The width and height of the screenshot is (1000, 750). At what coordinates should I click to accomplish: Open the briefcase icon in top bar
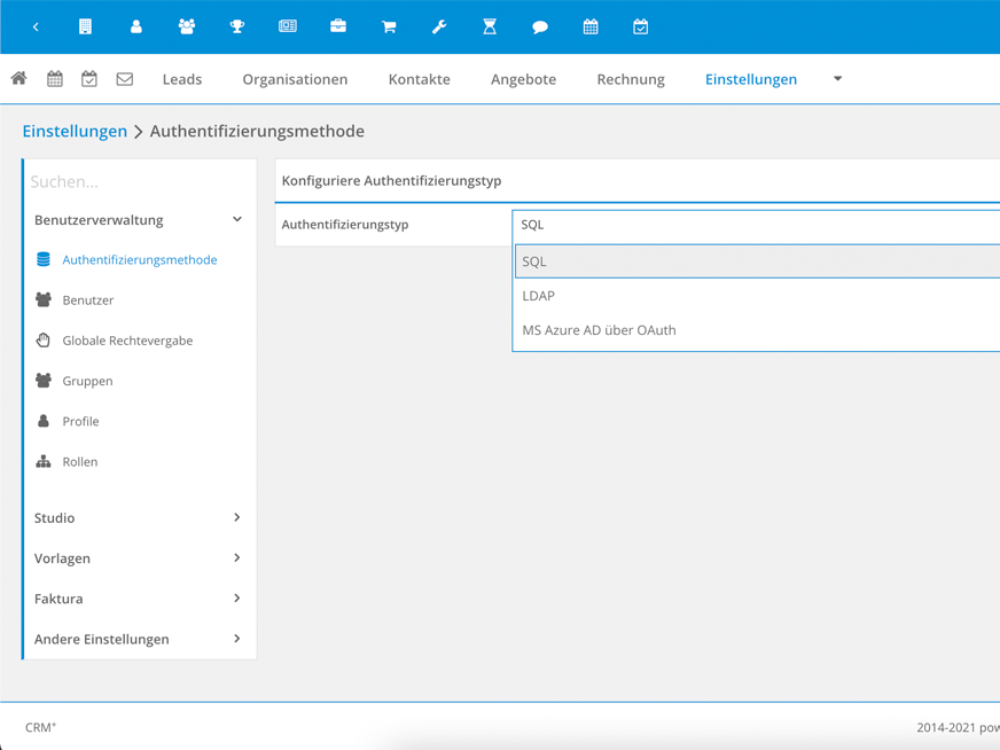[x=338, y=27]
